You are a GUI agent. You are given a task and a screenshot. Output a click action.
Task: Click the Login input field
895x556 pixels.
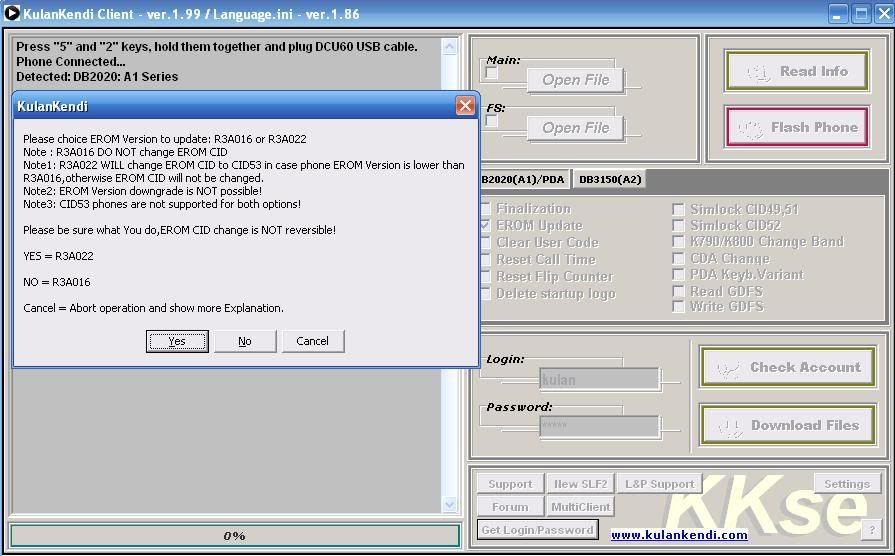[x=599, y=379]
